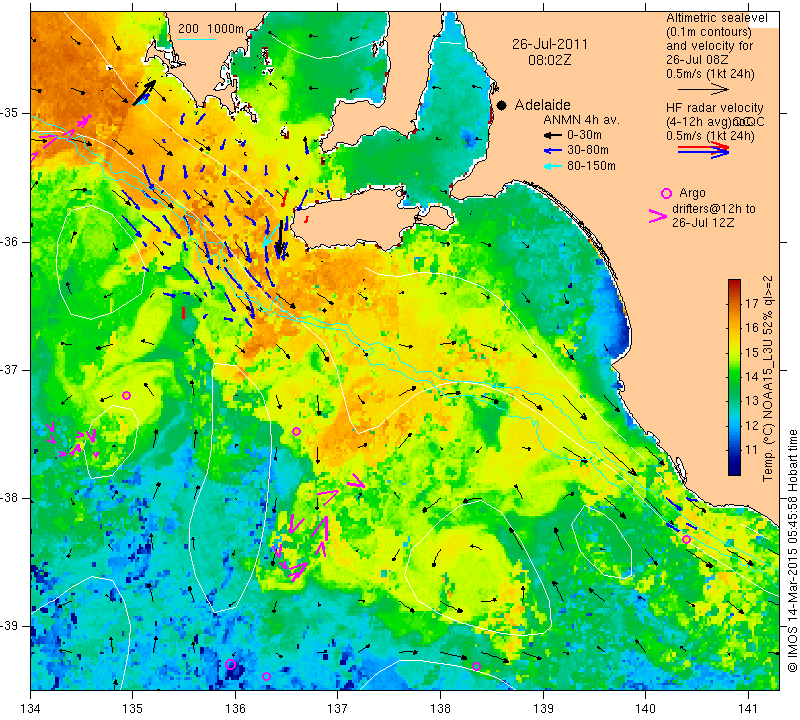Click the '(0.1m contours)' text
Viewport: 800px width, 720px height.
coord(709,32)
